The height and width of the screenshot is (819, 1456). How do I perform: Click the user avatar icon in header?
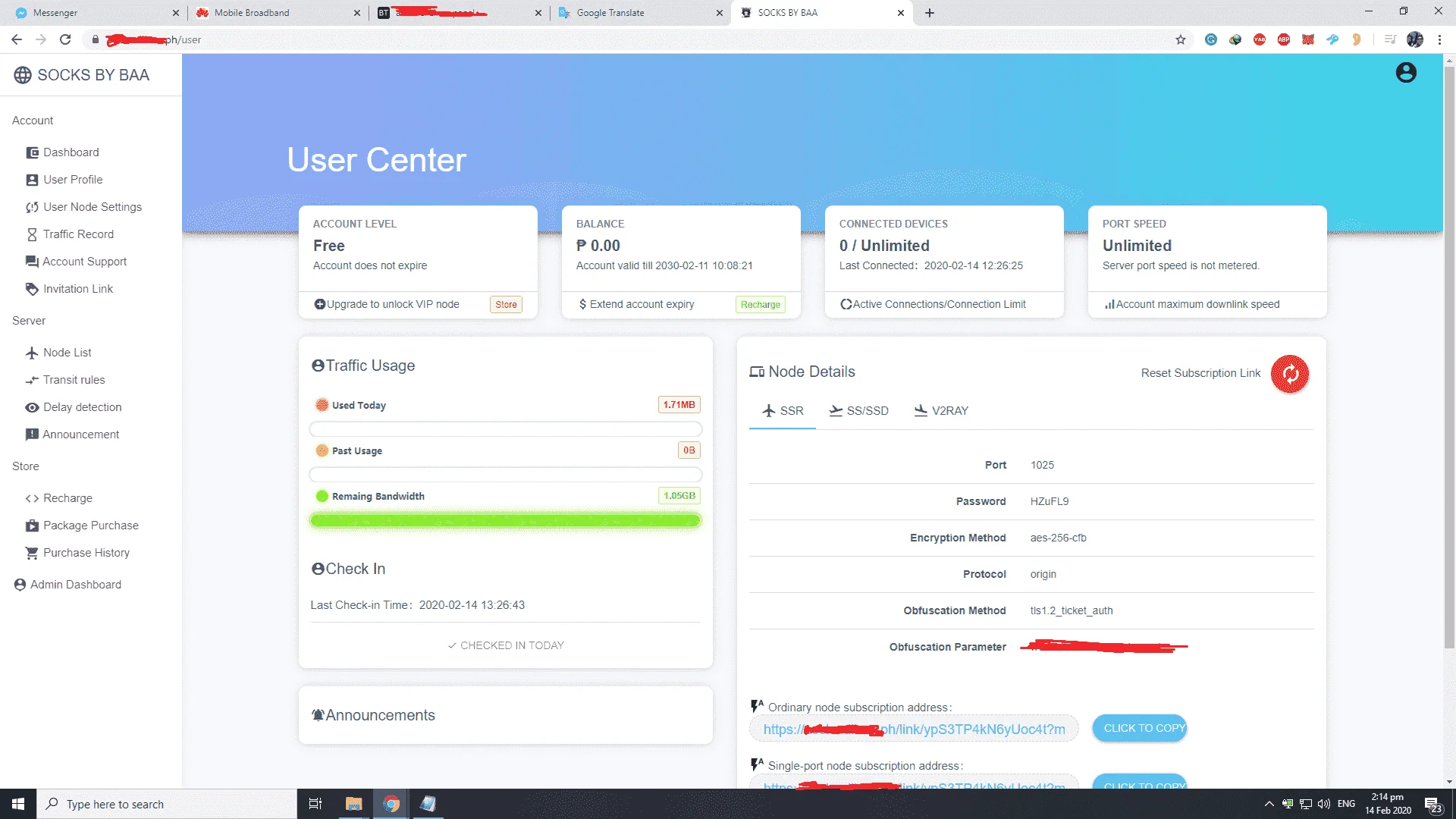pyautogui.click(x=1406, y=73)
